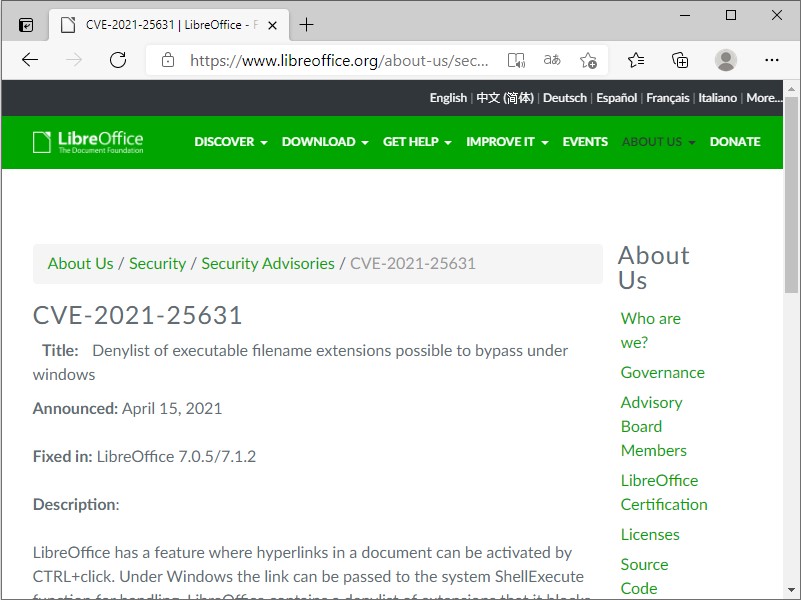Open the Who are we? sidebar link
801x600 pixels.
[x=650, y=330]
